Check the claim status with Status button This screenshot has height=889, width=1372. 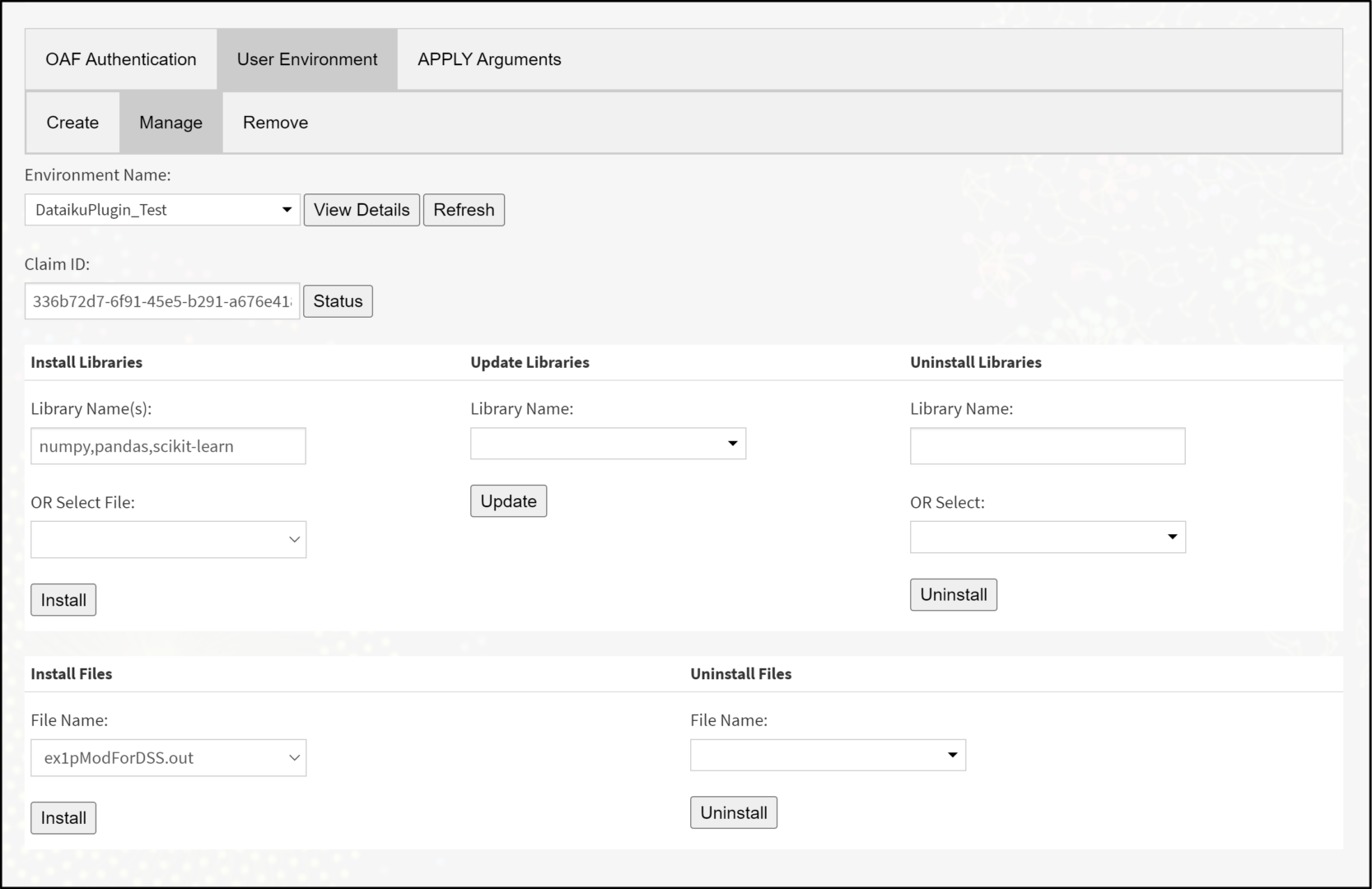(x=338, y=300)
